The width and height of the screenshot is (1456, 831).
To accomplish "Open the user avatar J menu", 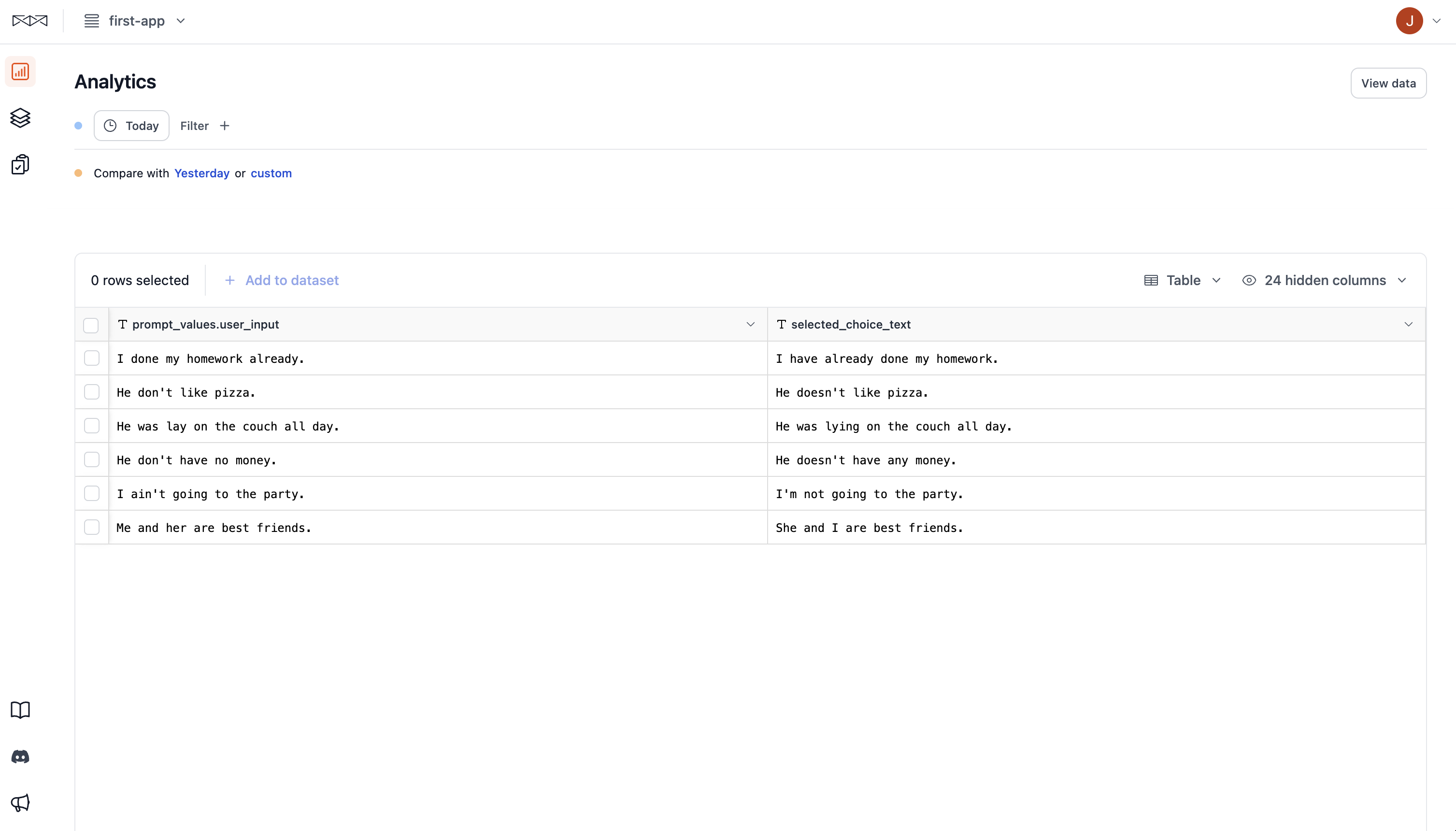I will point(1410,21).
